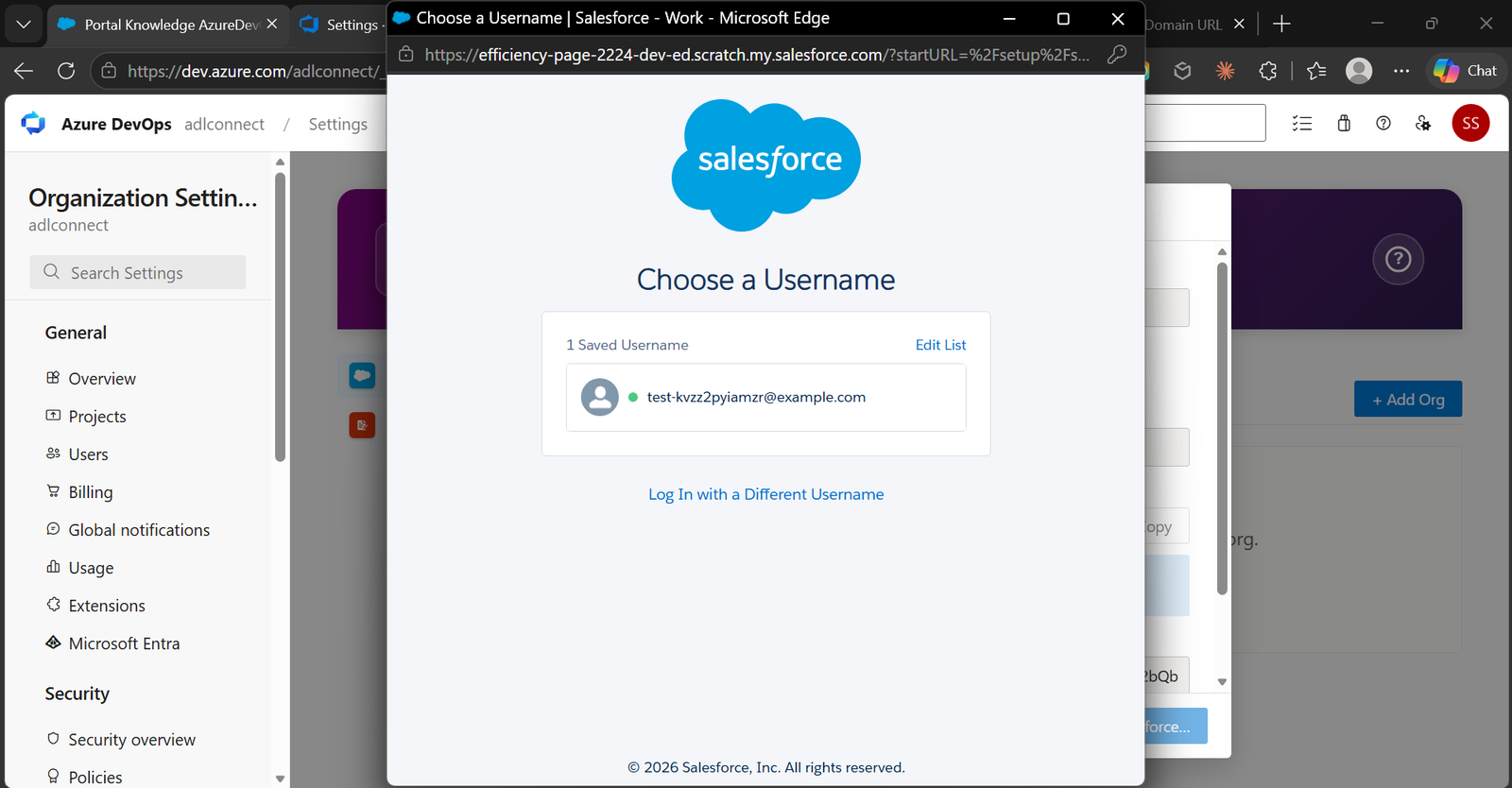Image resolution: width=1512 pixels, height=788 pixels.
Task: Click the password key icon in popup address bar
Action: (x=1117, y=55)
